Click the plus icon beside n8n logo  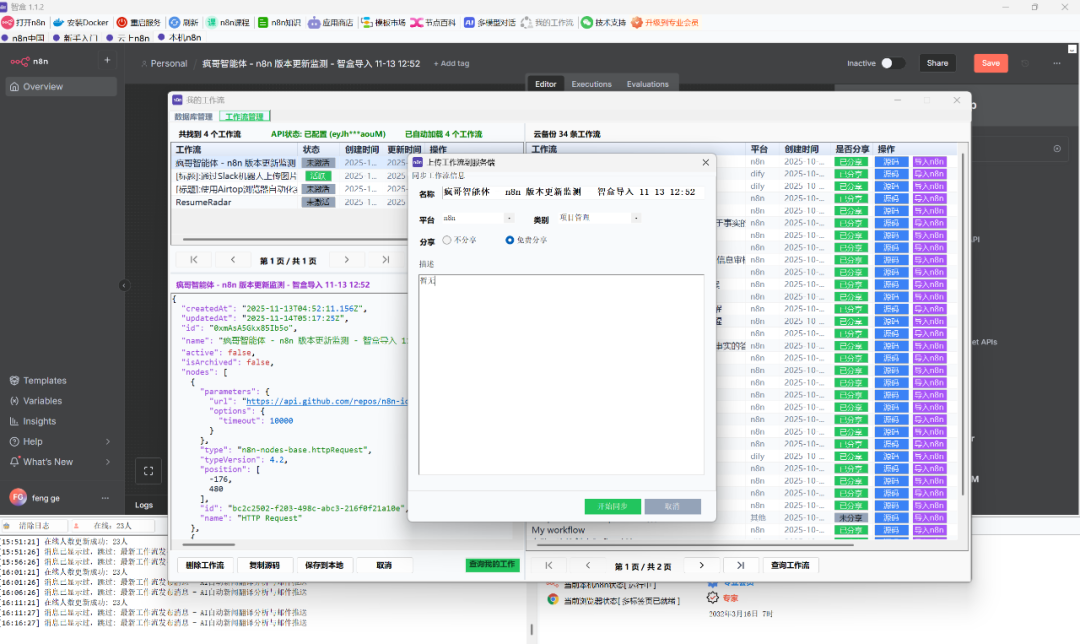click(x=107, y=61)
